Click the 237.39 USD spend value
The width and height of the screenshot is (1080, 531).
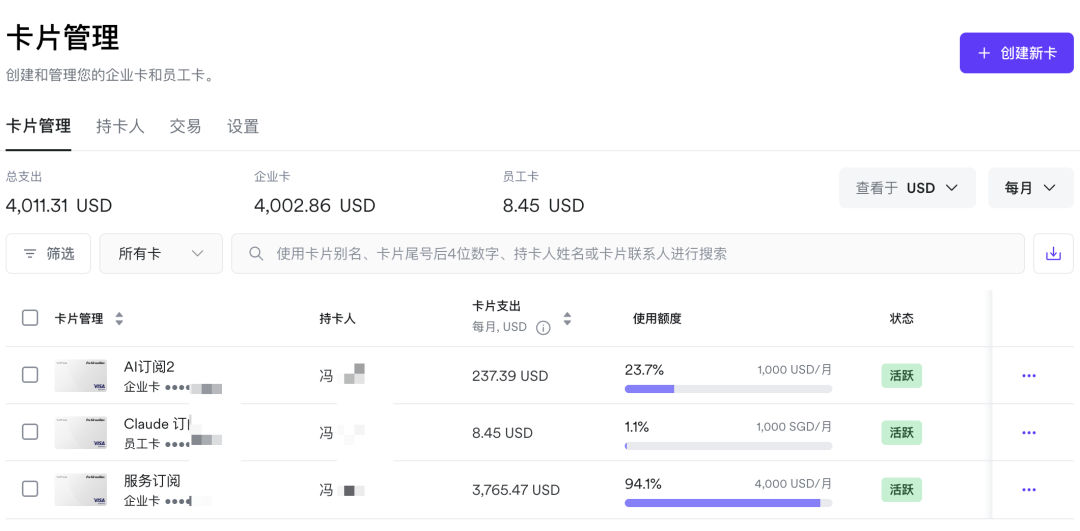click(x=510, y=376)
